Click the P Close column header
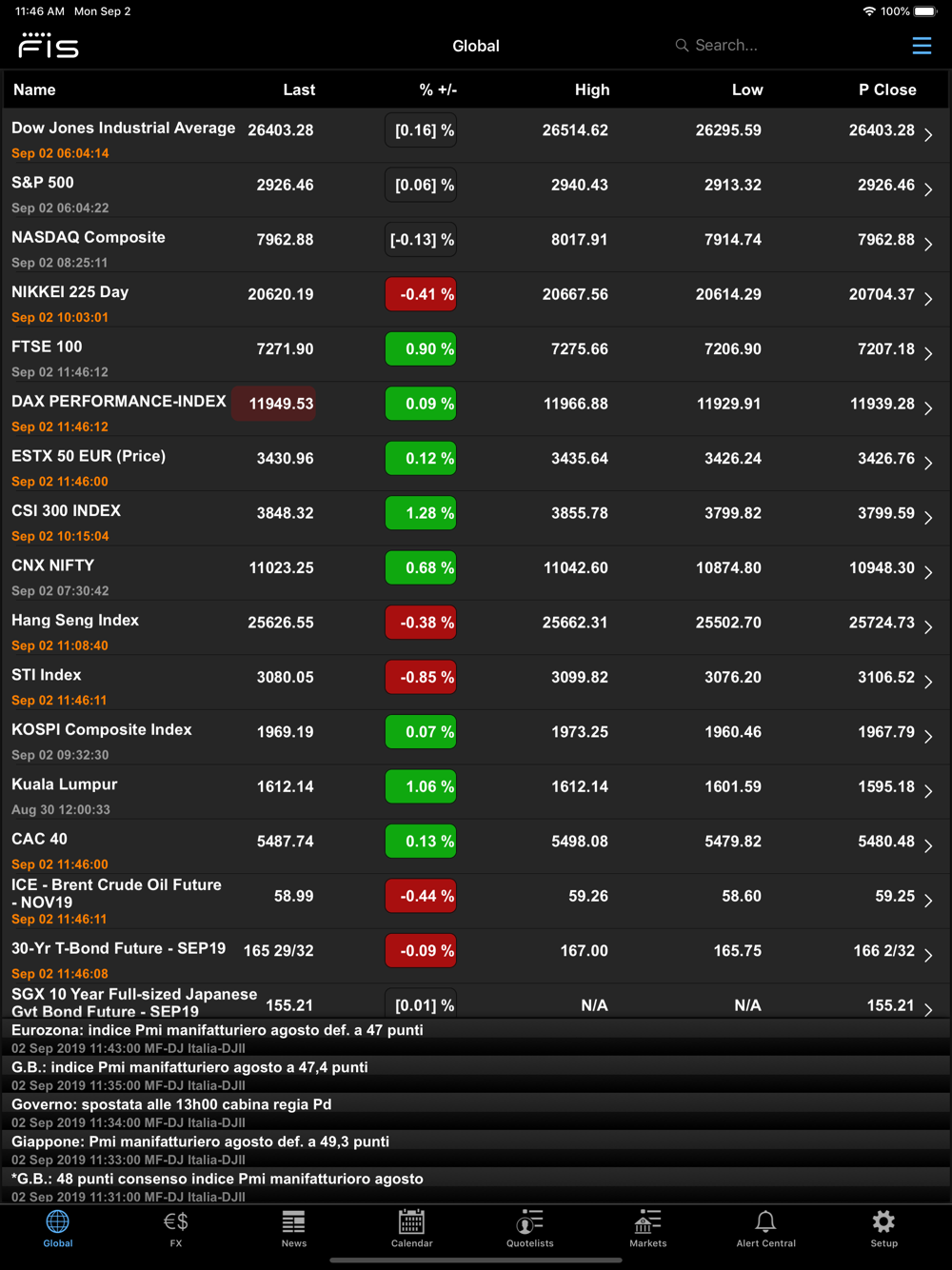 click(x=887, y=89)
